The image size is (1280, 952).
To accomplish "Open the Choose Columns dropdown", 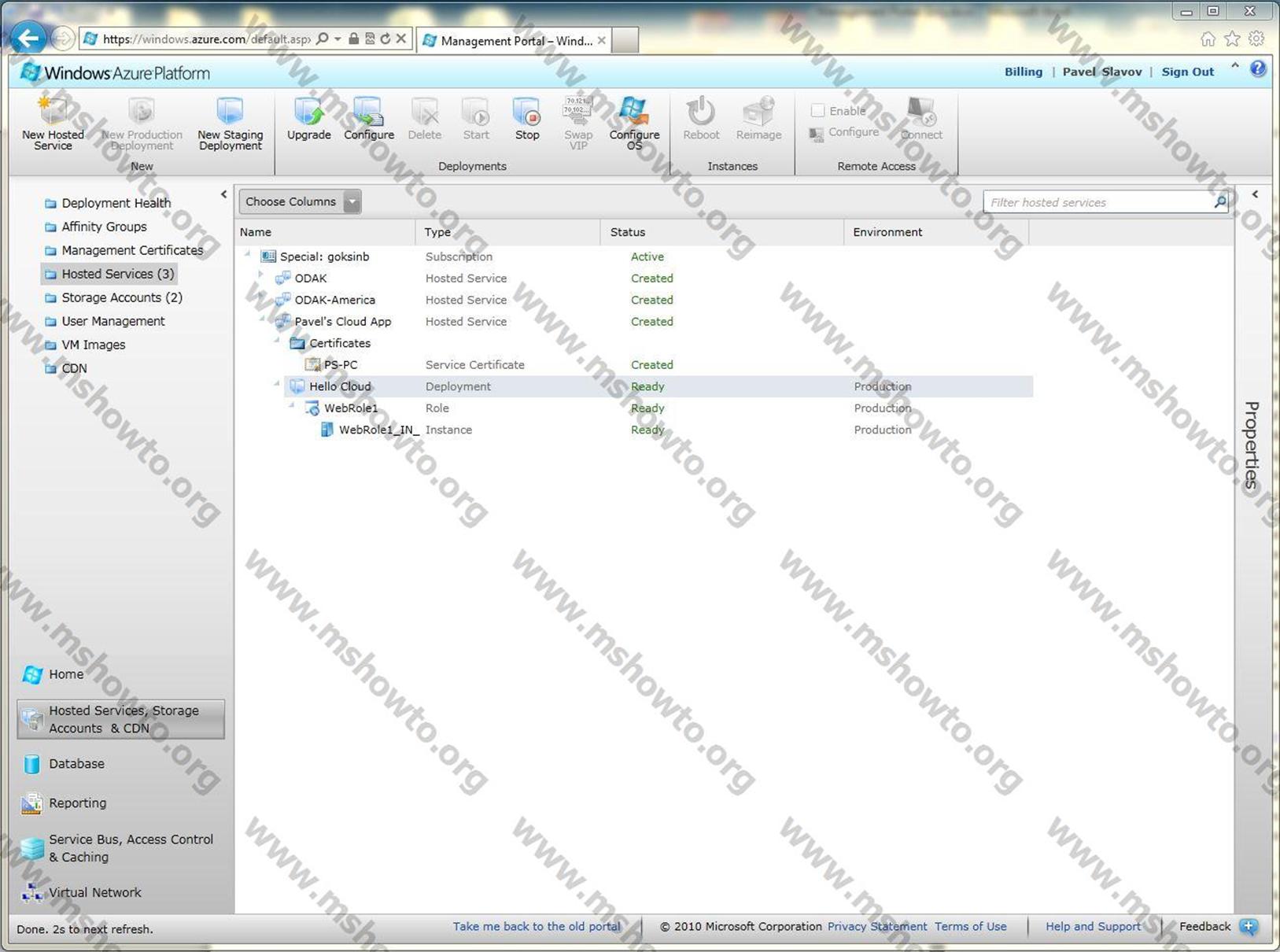I will pos(300,201).
